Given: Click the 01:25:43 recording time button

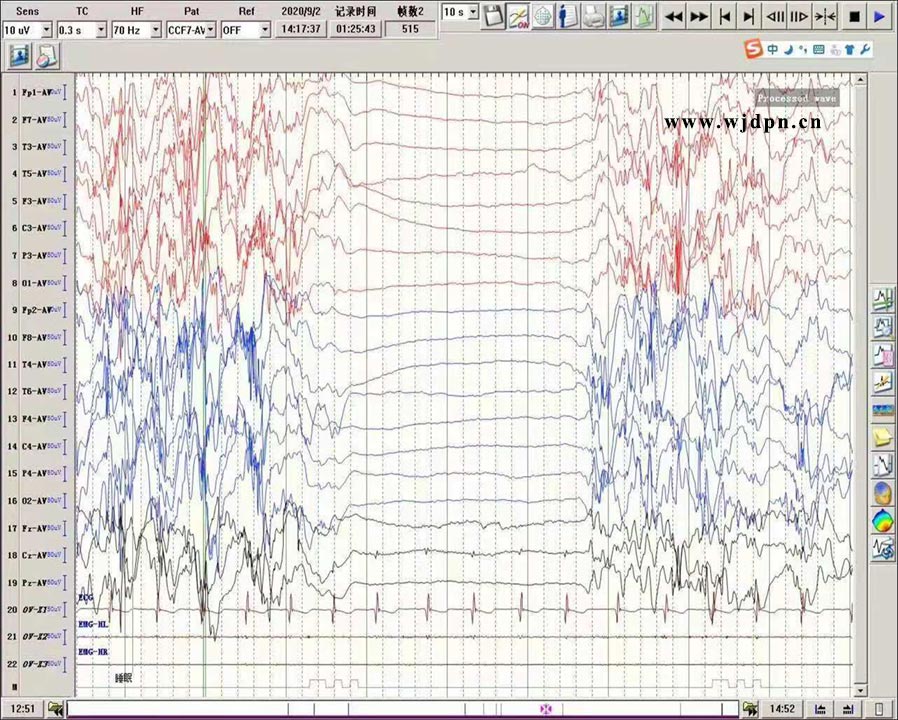Looking at the screenshot, I should 356,29.
